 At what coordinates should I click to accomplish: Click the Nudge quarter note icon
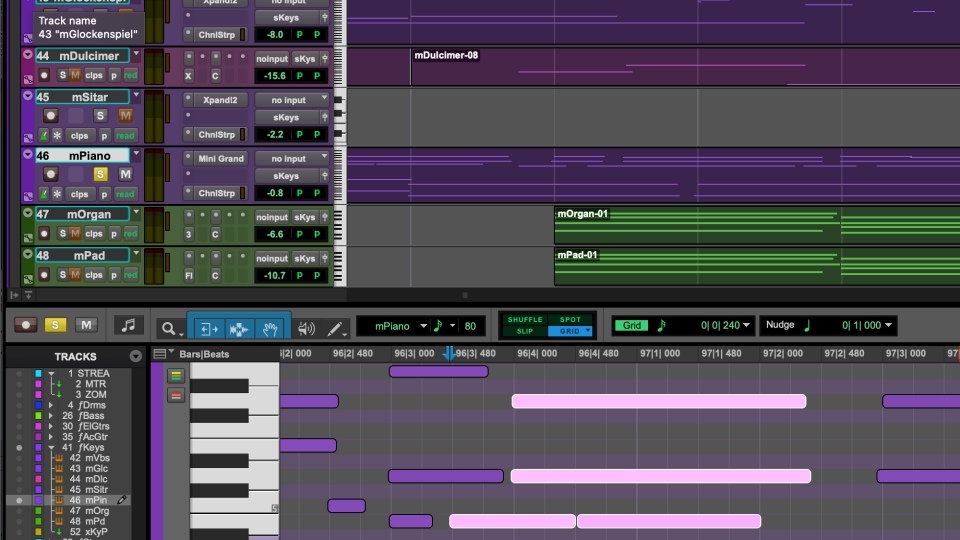tap(807, 325)
